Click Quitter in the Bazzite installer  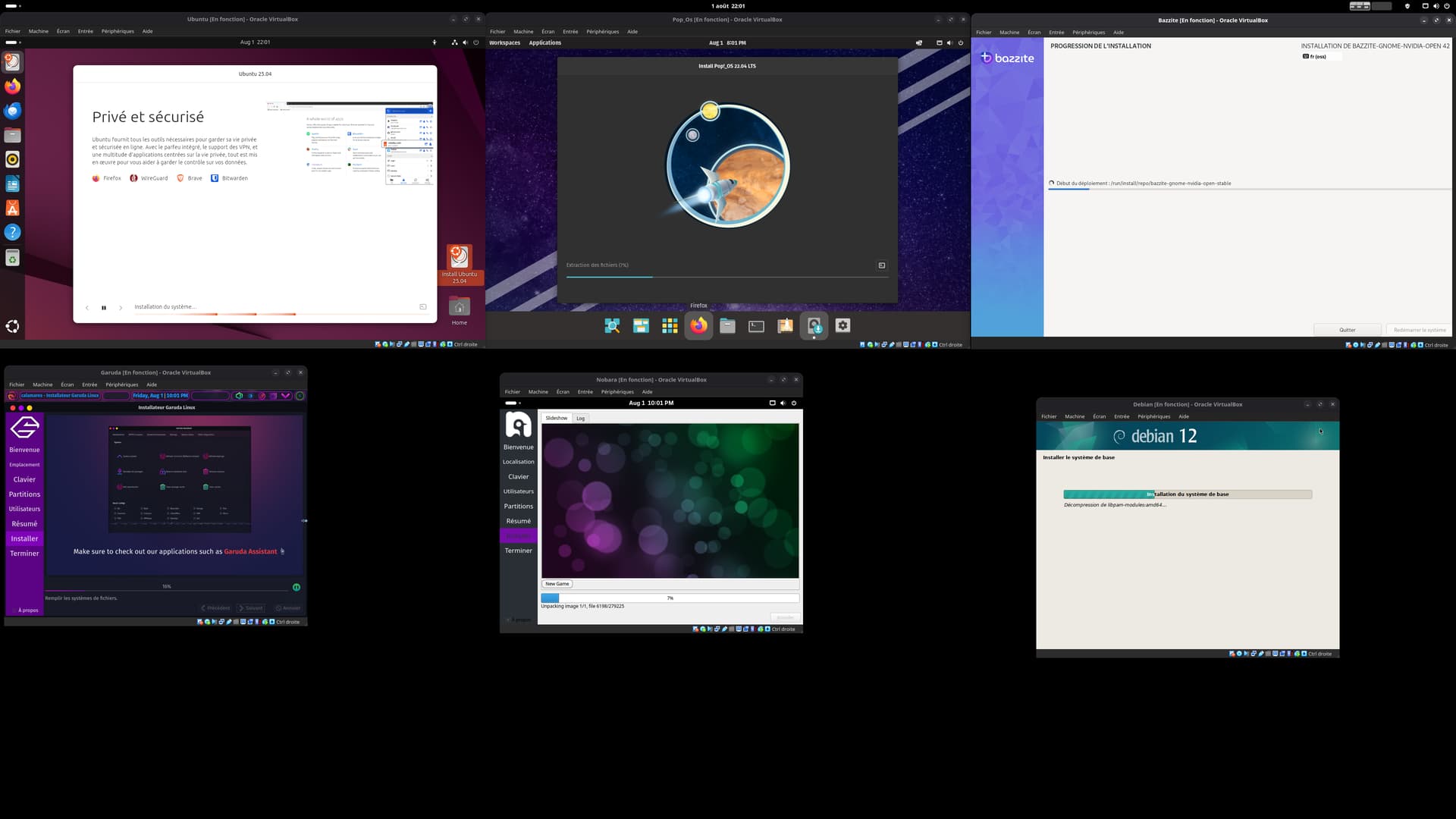[1347, 330]
